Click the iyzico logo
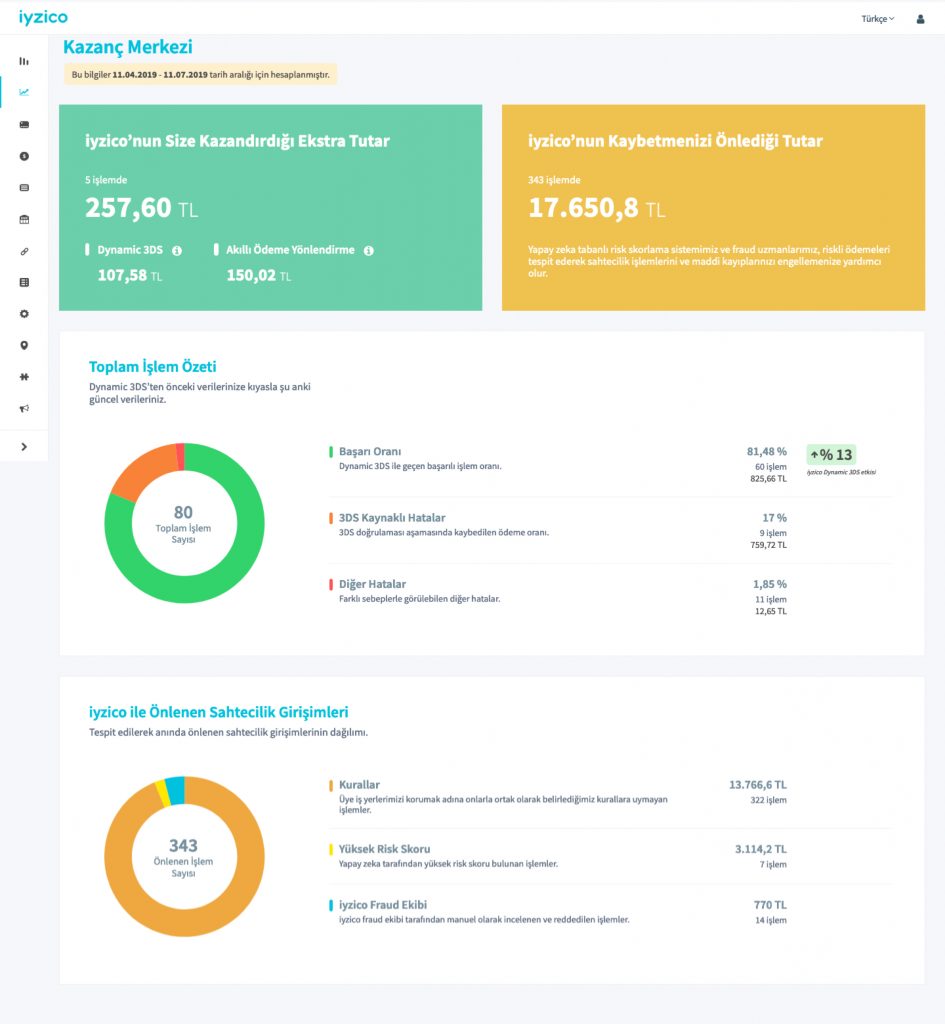This screenshot has height=1024, width=945. [x=43, y=18]
